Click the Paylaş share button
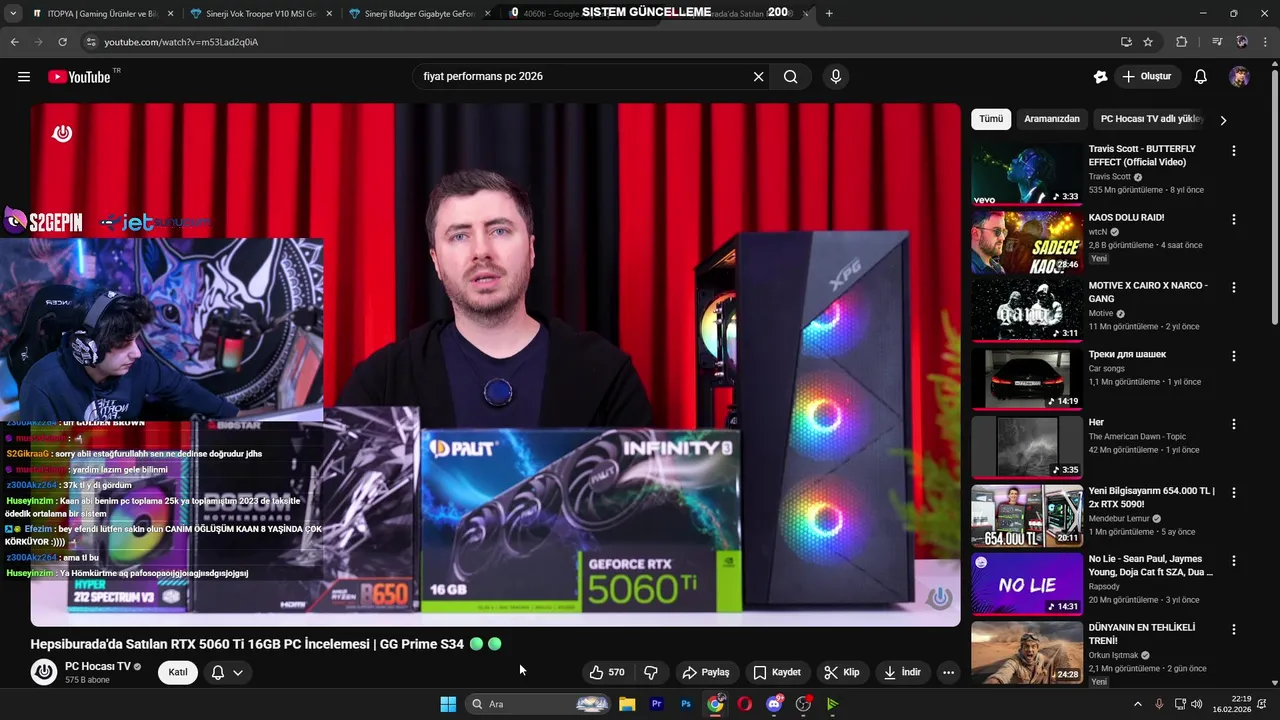Screen dimensions: 1280x720 (x=706, y=672)
